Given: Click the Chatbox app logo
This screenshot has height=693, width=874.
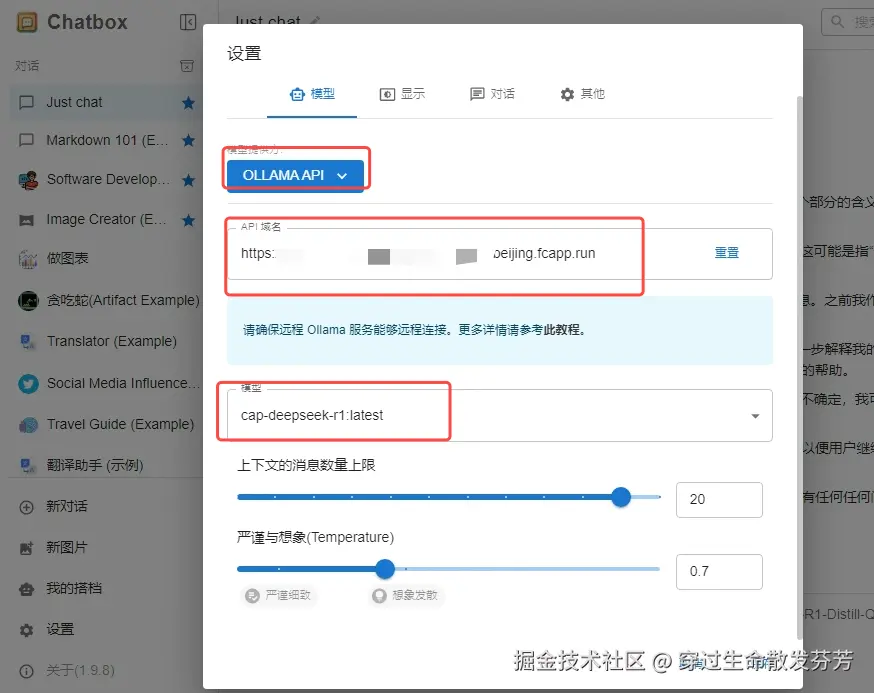Looking at the screenshot, I should 27,22.
